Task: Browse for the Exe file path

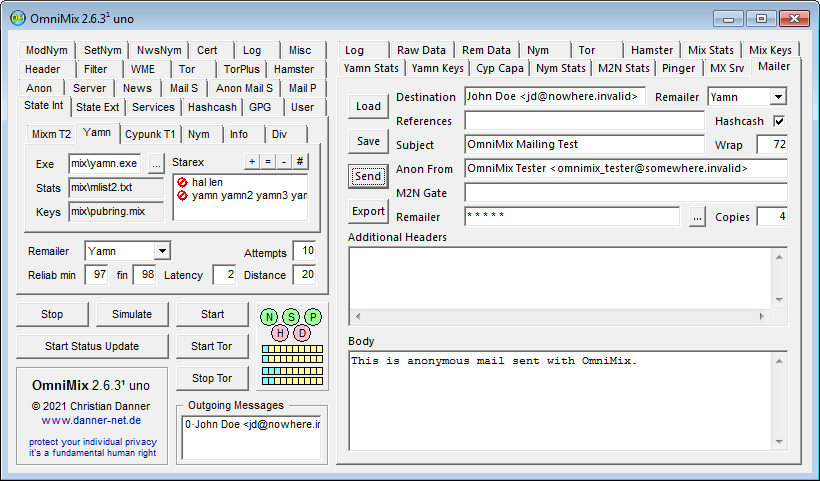Action: coord(156,164)
